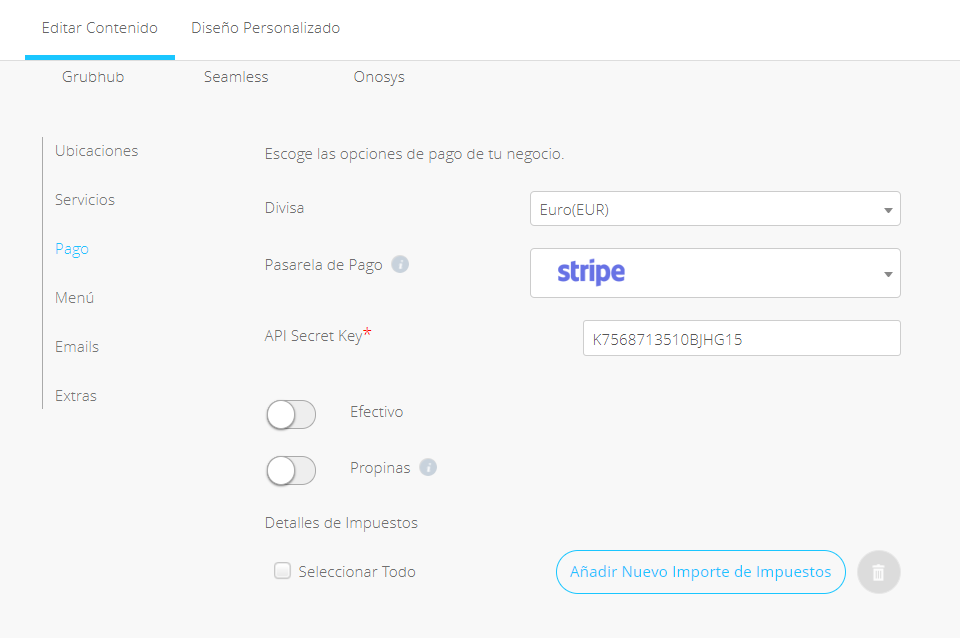Viewport: 960px width, 638px height.
Task: Open the Divisa currency dropdown
Action: pyautogui.click(x=715, y=209)
